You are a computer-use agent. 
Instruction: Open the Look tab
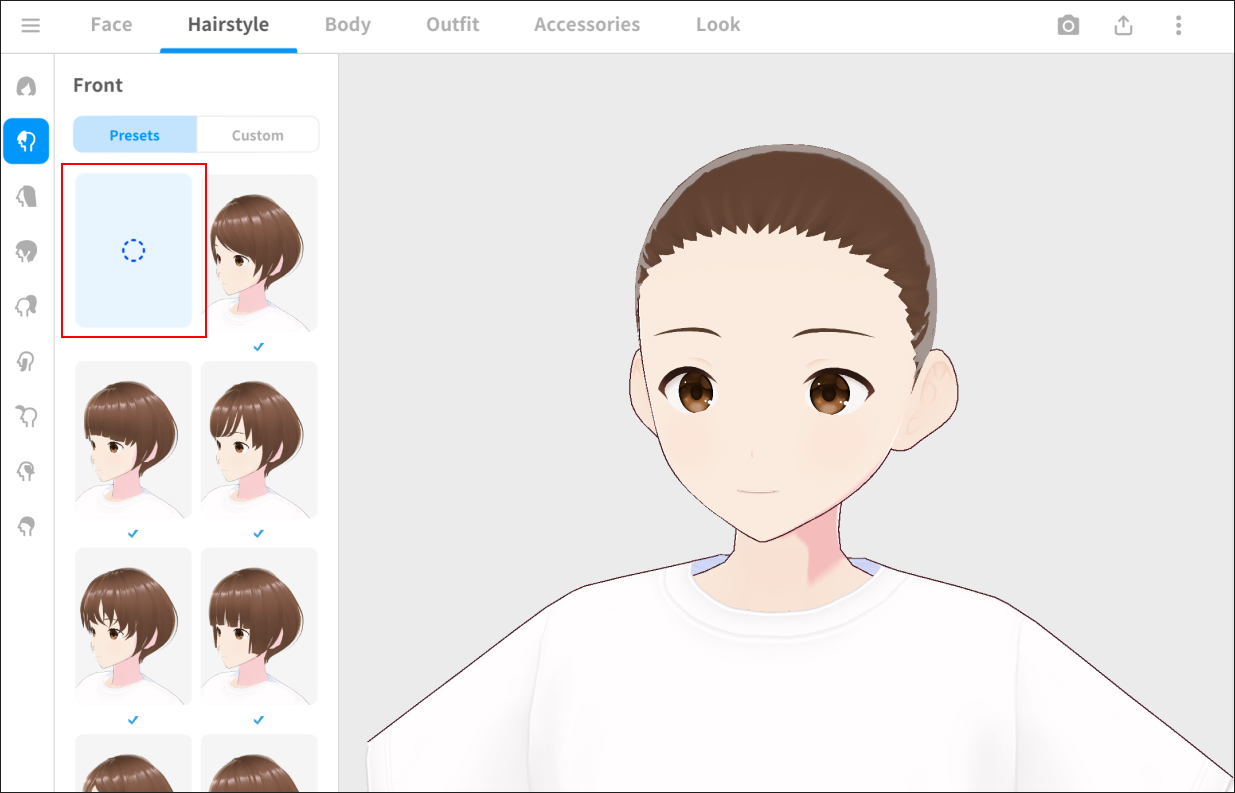(718, 25)
